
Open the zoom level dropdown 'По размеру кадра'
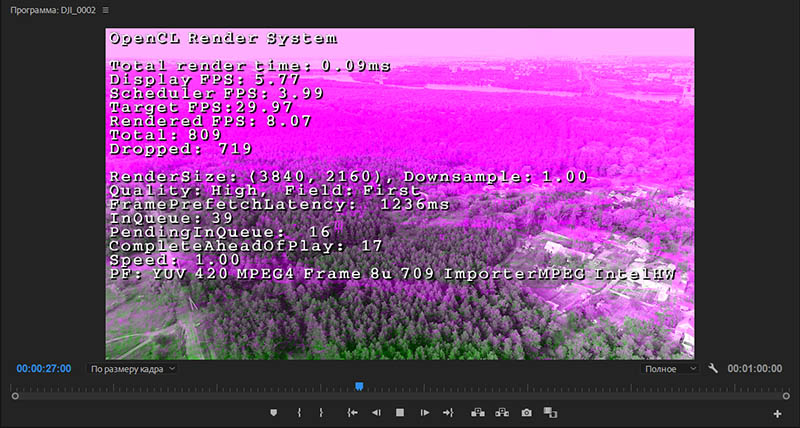pyautogui.click(x=132, y=369)
